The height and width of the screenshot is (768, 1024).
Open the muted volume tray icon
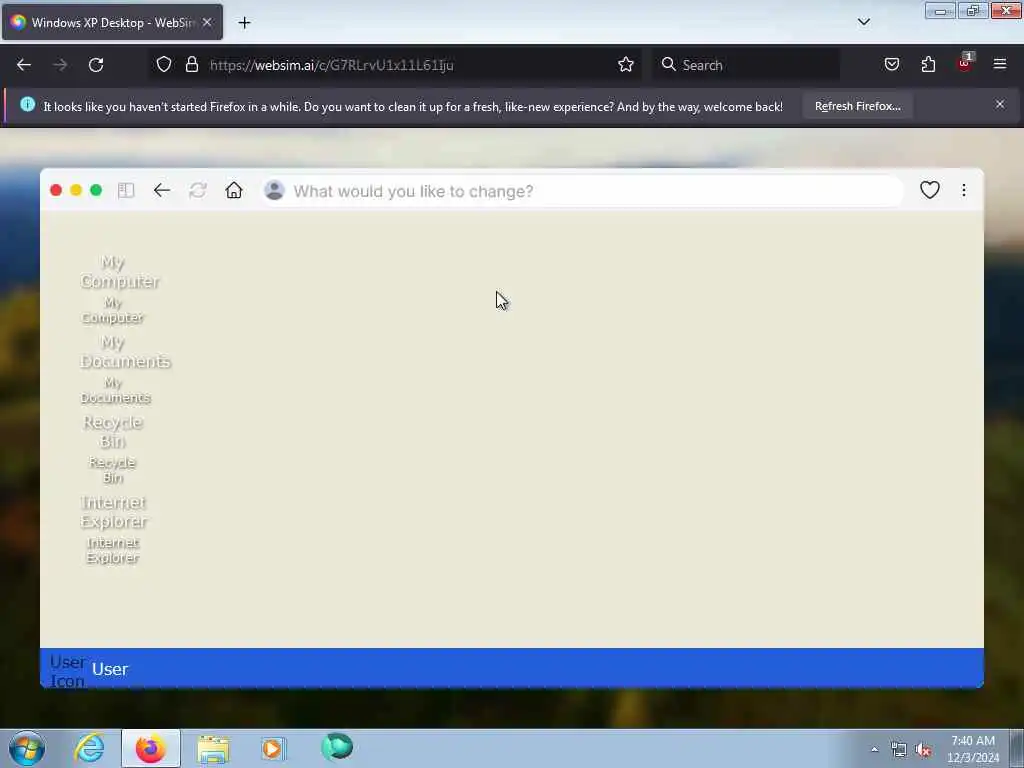click(x=923, y=750)
